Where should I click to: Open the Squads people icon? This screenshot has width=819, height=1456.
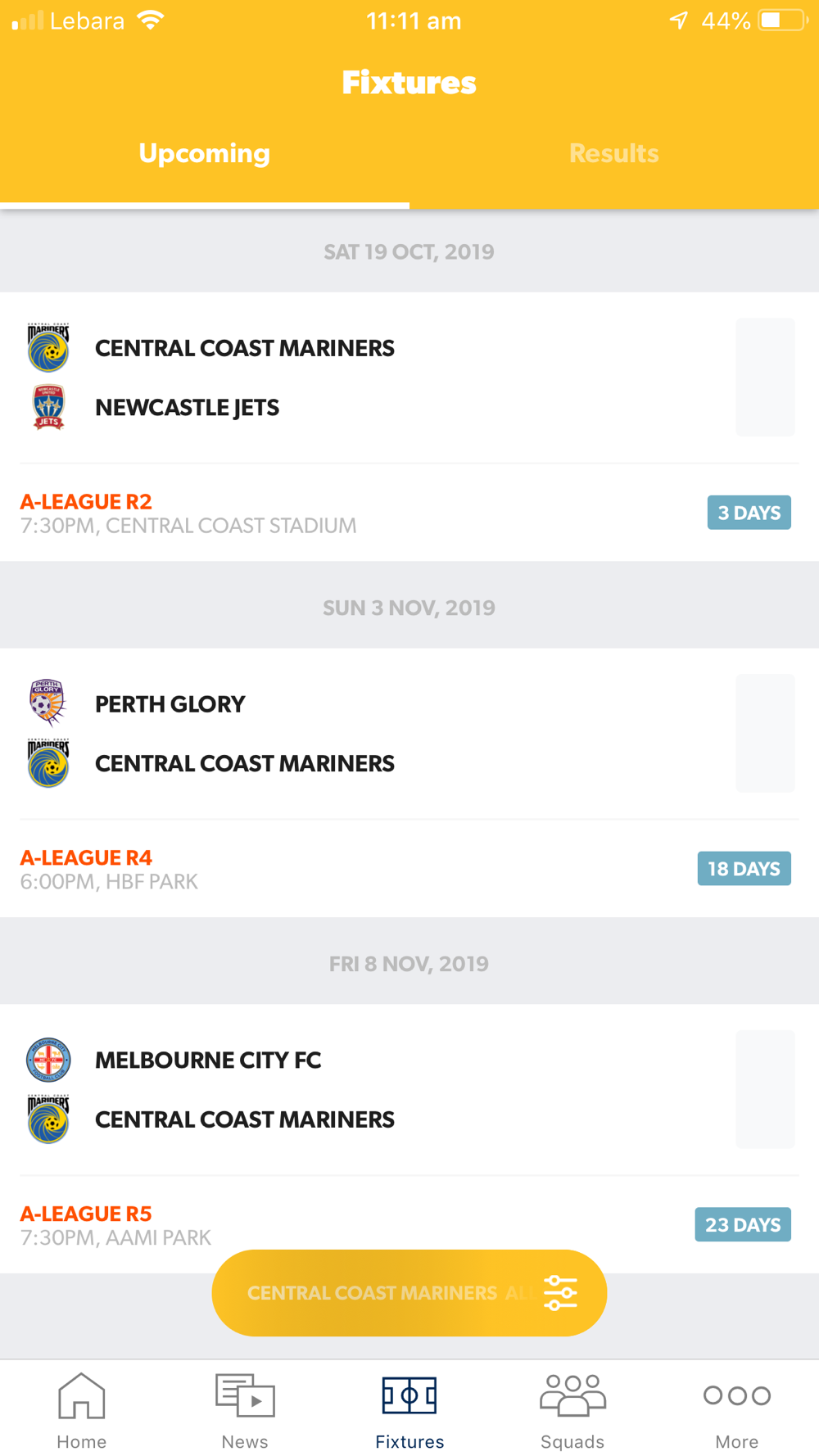click(x=572, y=1395)
